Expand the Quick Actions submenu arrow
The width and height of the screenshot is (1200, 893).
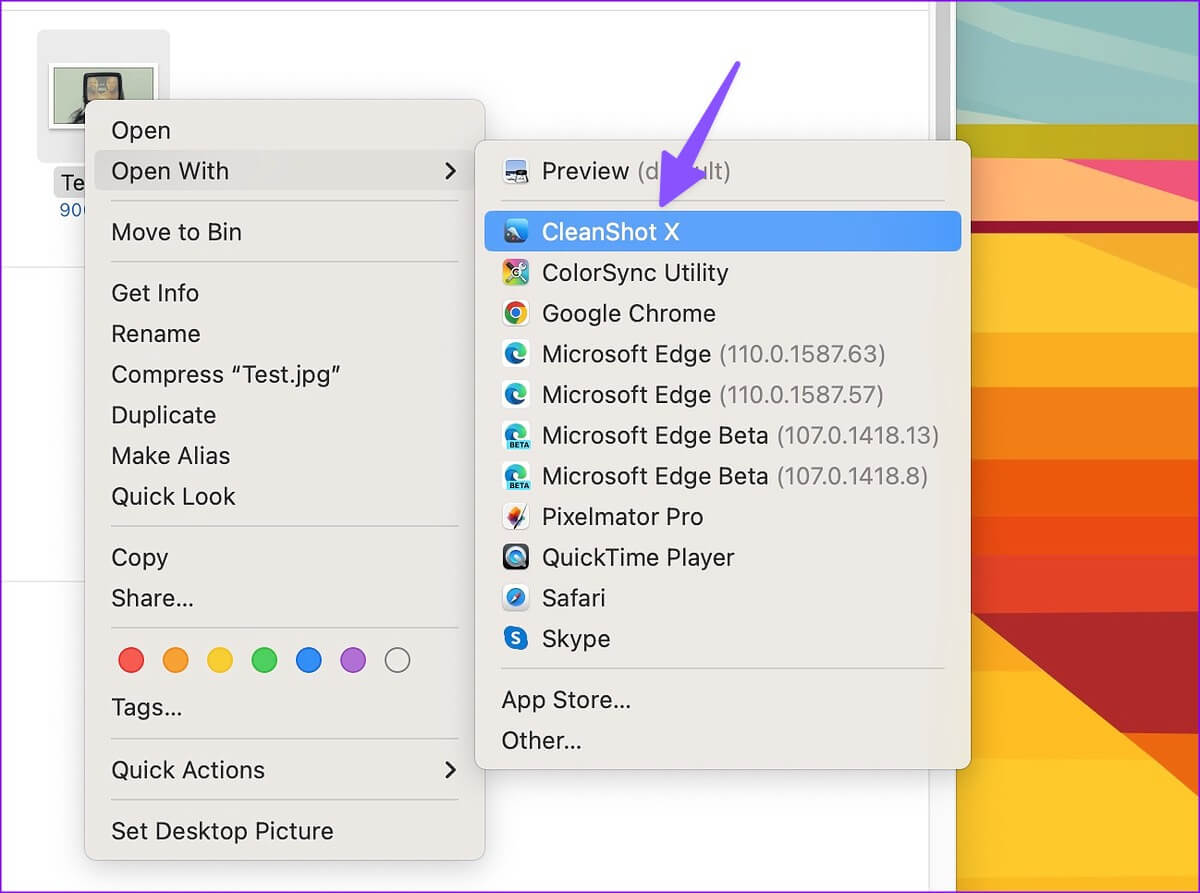pos(450,770)
